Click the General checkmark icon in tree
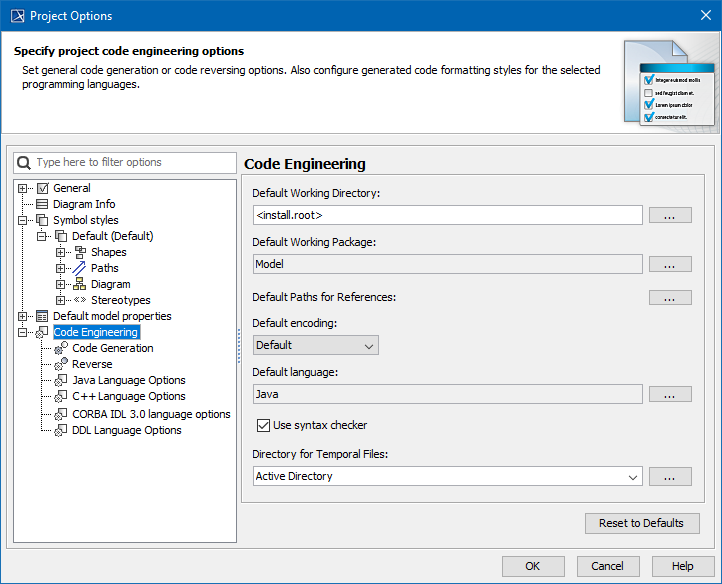This screenshot has height=584, width=722. [42, 188]
